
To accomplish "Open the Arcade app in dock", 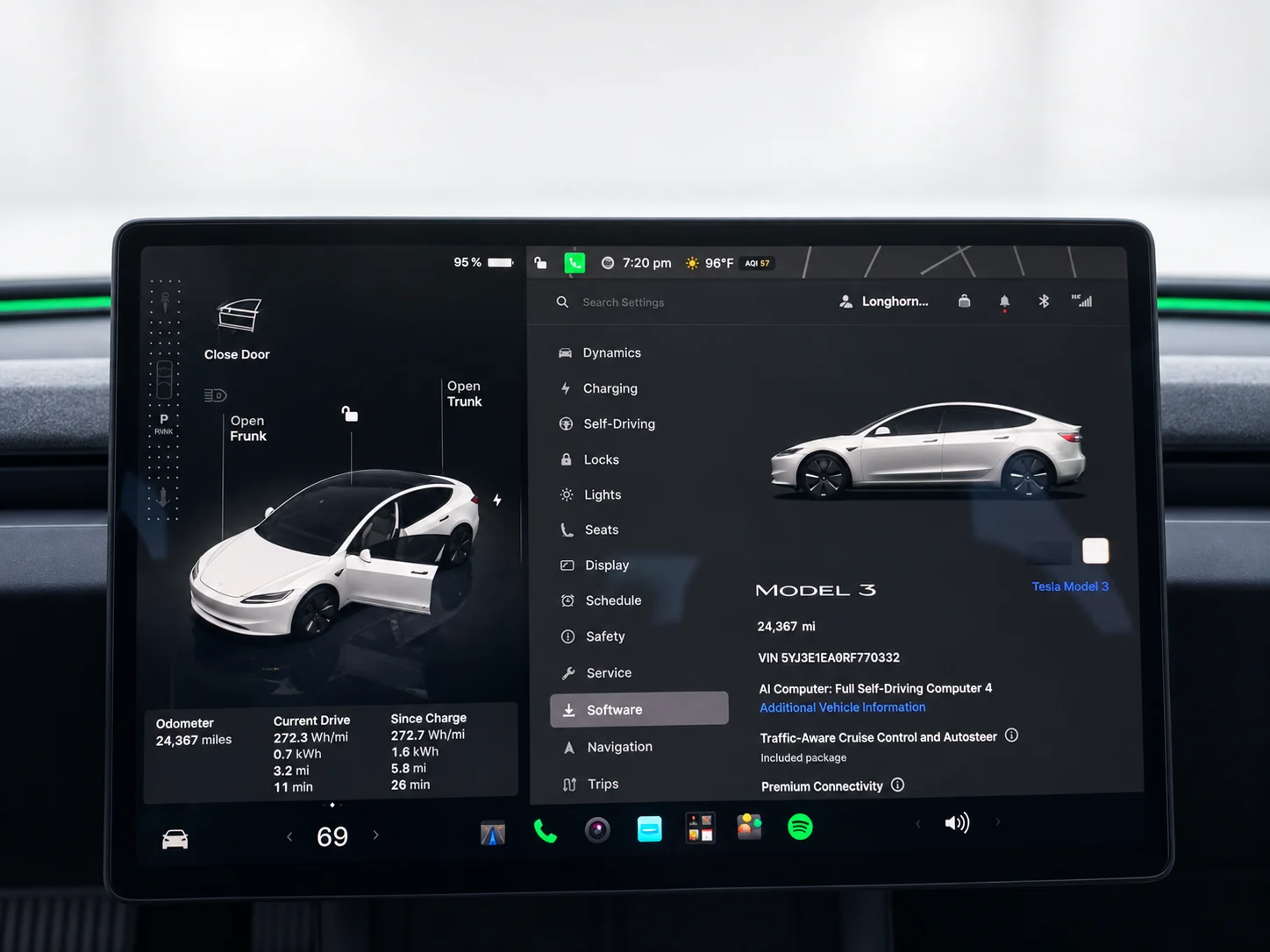I will point(749,827).
